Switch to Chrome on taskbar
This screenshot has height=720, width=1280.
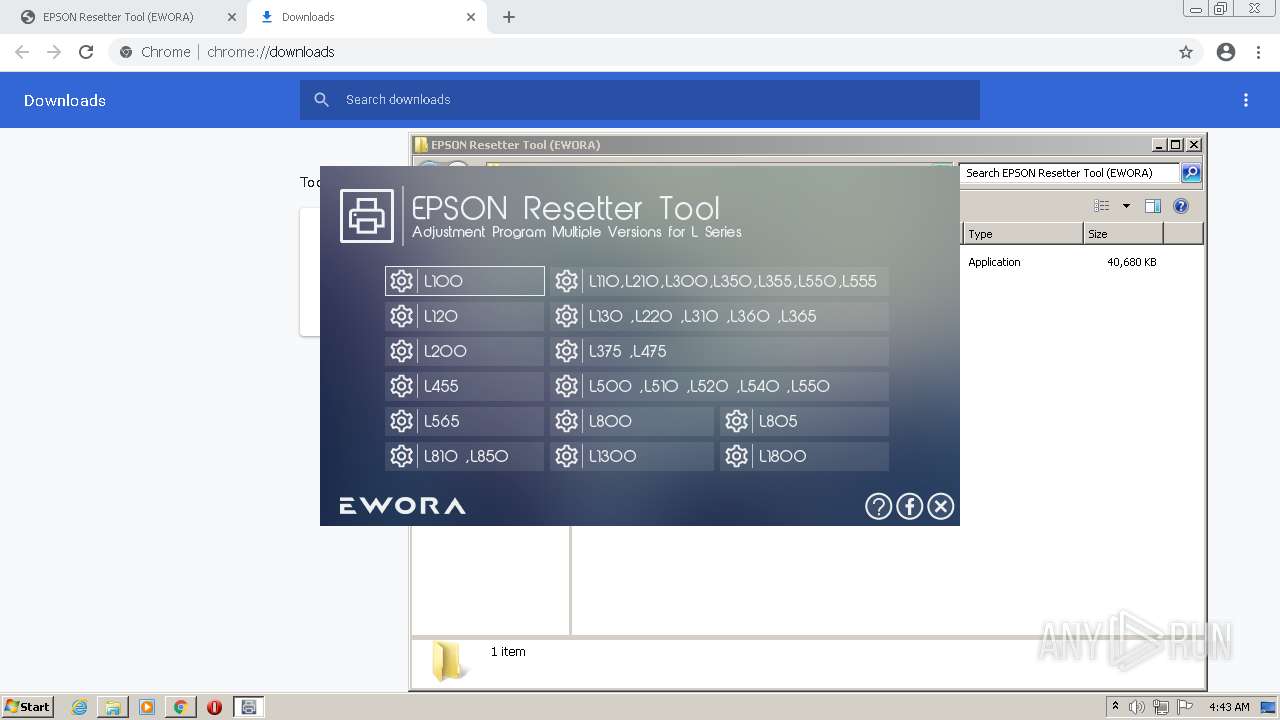point(180,707)
